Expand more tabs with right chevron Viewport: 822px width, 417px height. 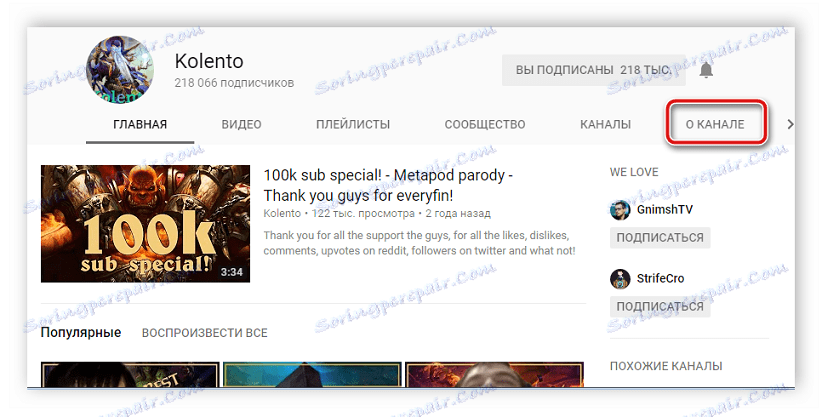click(x=789, y=124)
